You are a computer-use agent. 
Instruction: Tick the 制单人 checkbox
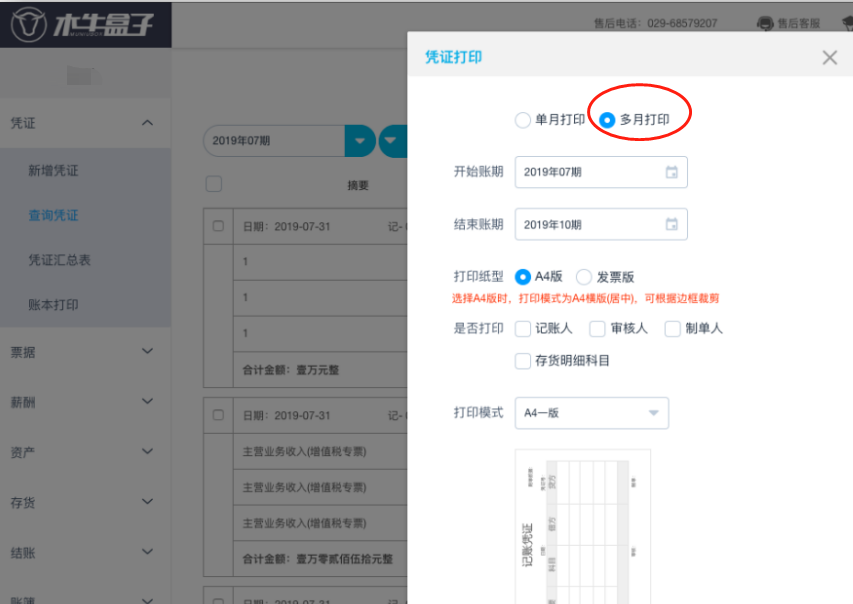(672, 329)
